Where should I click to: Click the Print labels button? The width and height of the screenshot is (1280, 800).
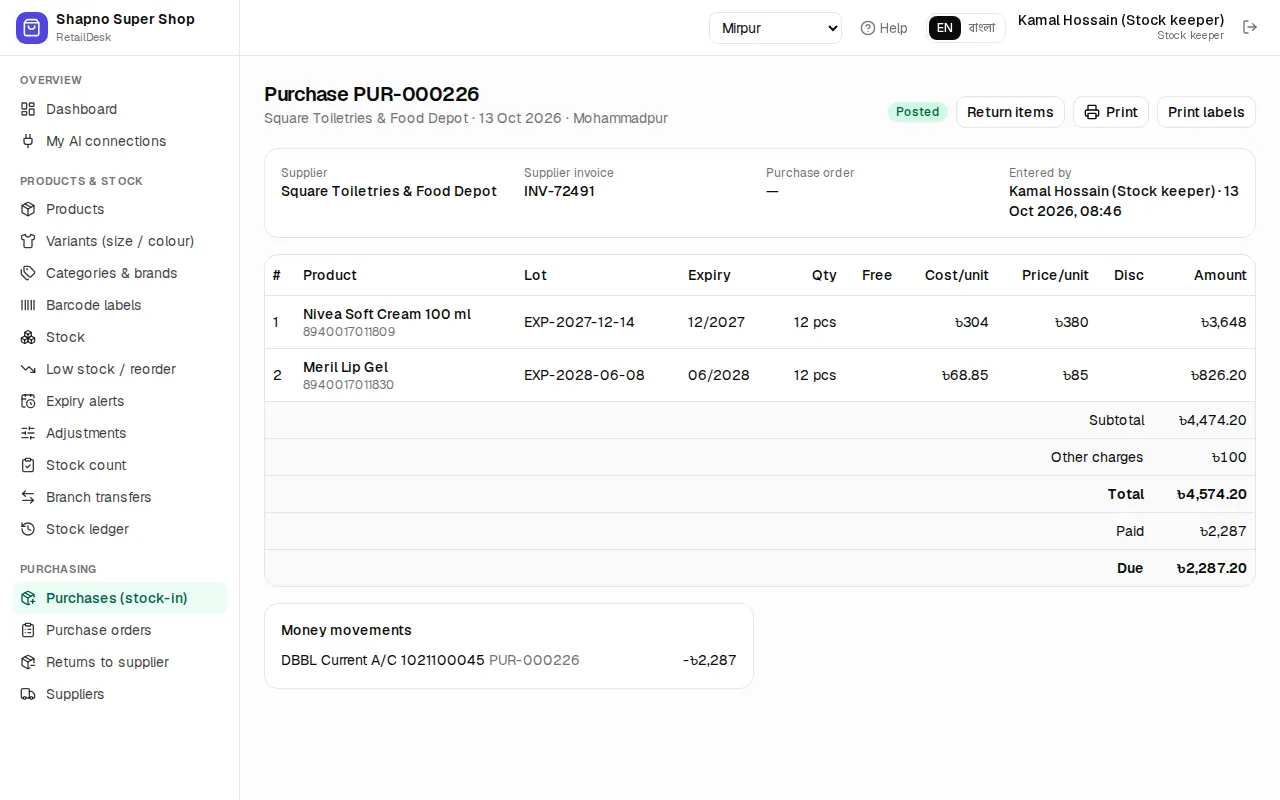(1206, 112)
